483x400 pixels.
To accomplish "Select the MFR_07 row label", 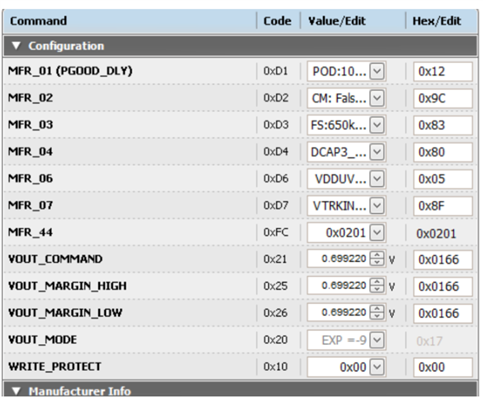I will pos(30,206).
